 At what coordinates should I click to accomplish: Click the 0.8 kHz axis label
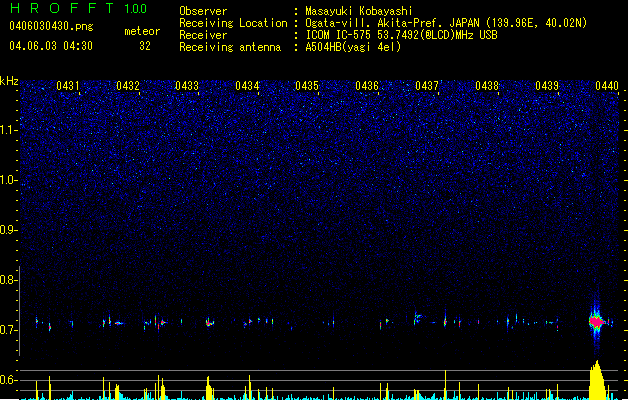pyautogui.click(x=8, y=280)
